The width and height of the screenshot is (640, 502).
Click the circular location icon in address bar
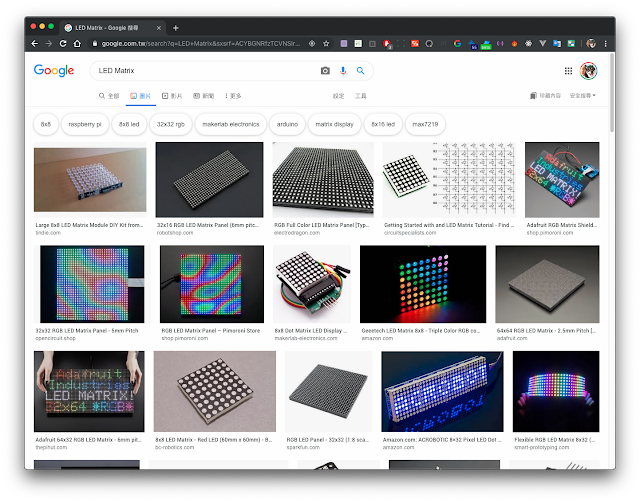[x=312, y=44]
